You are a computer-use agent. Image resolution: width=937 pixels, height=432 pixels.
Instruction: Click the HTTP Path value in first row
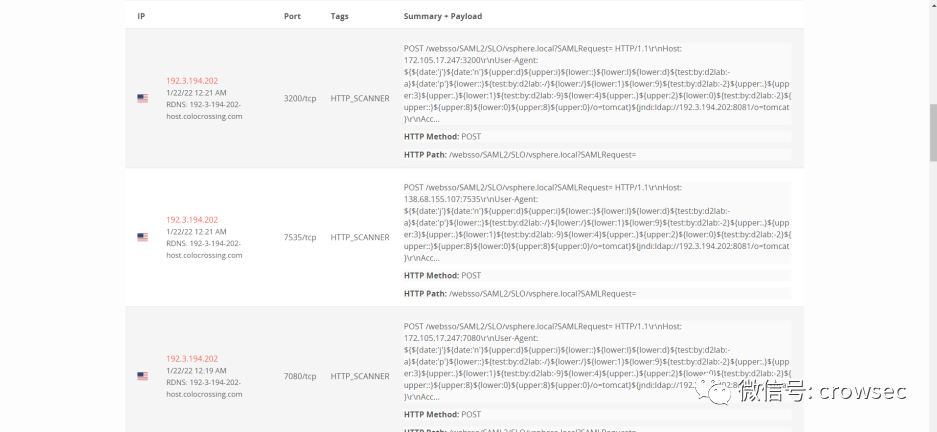543,155
